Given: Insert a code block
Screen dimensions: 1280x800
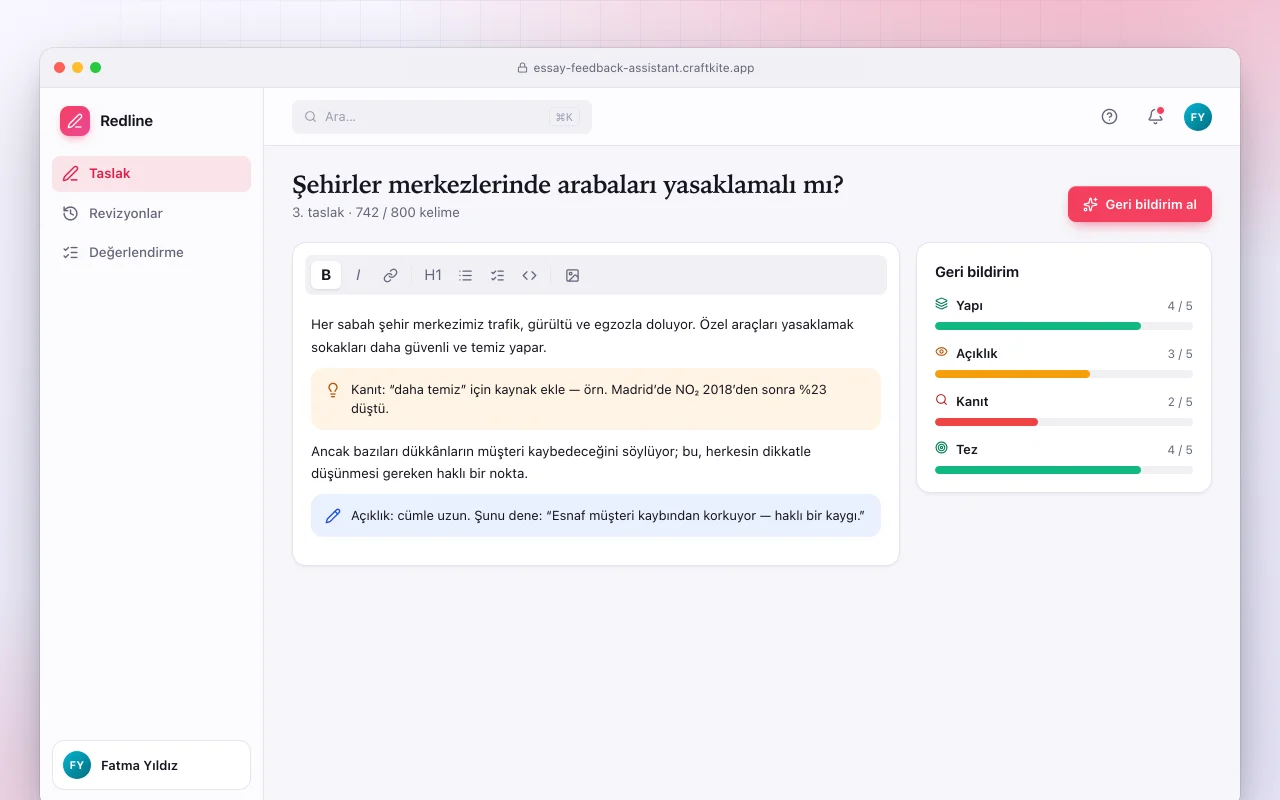Looking at the screenshot, I should click(530, 275).
